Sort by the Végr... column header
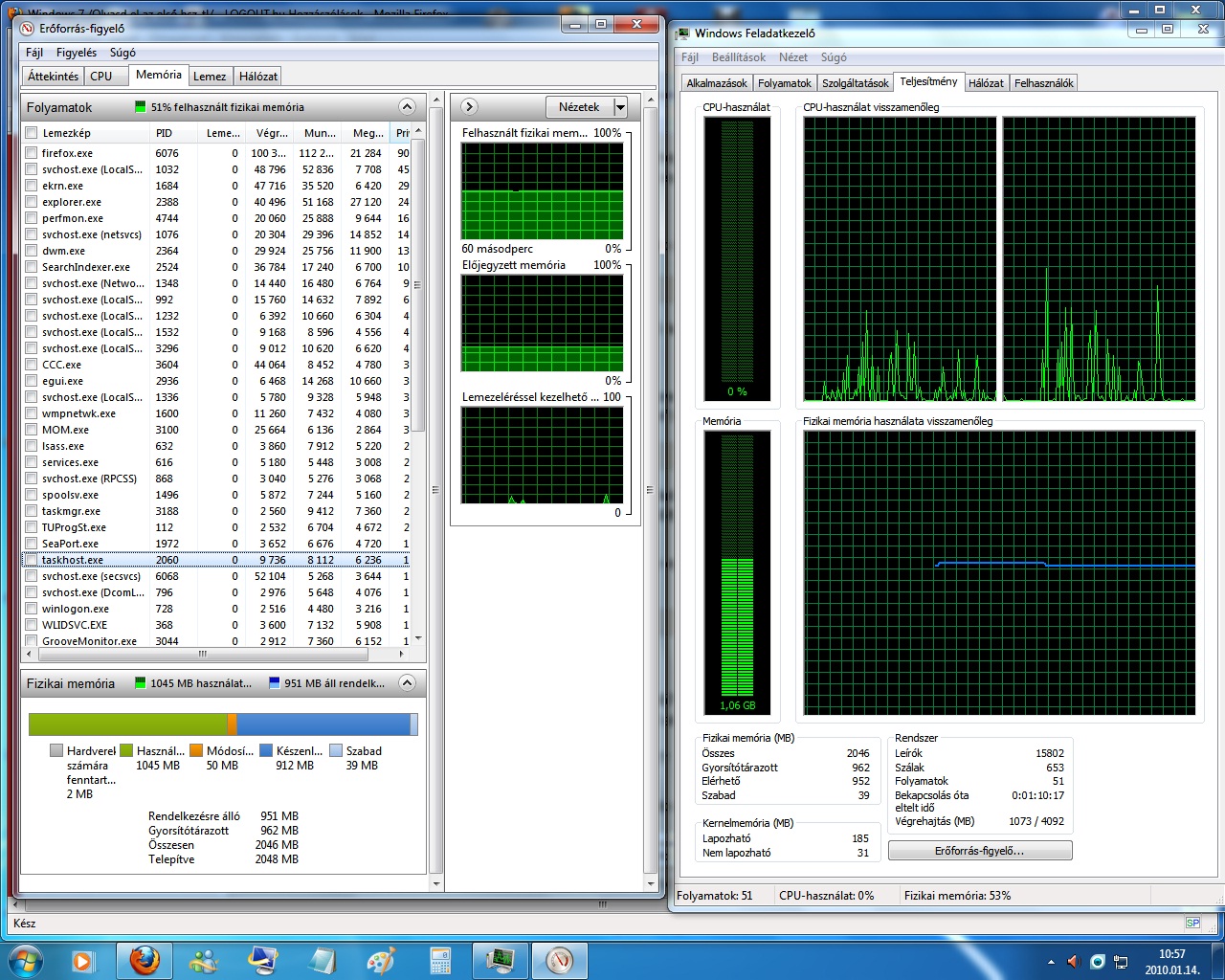1225x980 pixels. 269,133
